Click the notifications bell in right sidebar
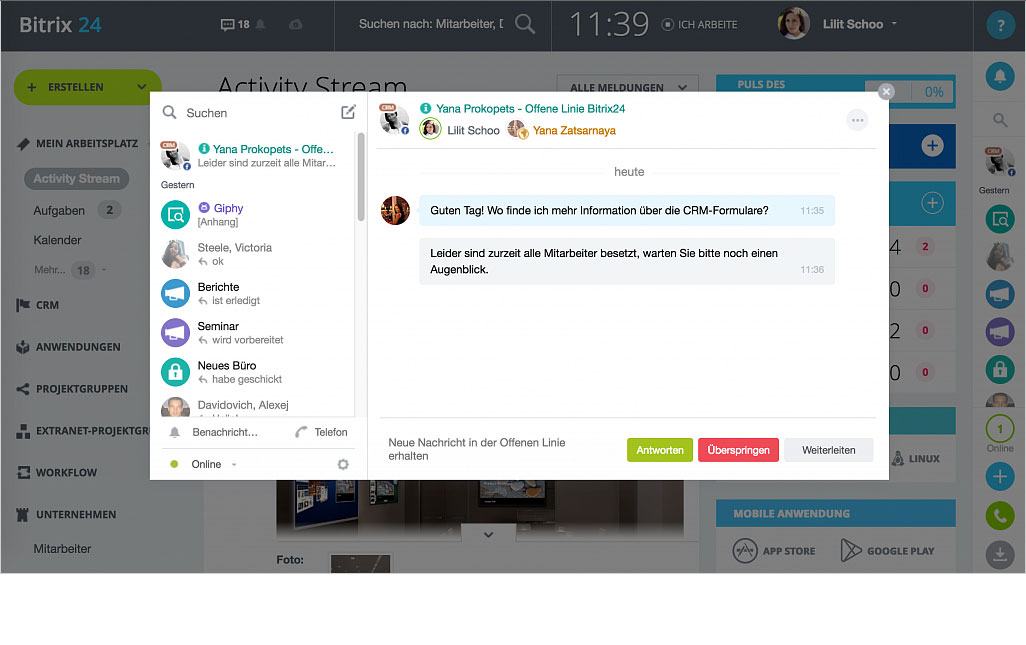The width and height of the screenshot is (1026, 645). click(x=1000, y=77)
